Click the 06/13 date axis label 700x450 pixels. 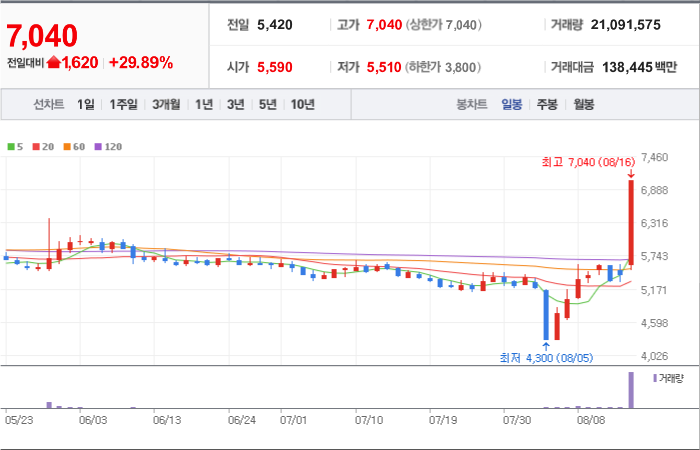[167, 420]
